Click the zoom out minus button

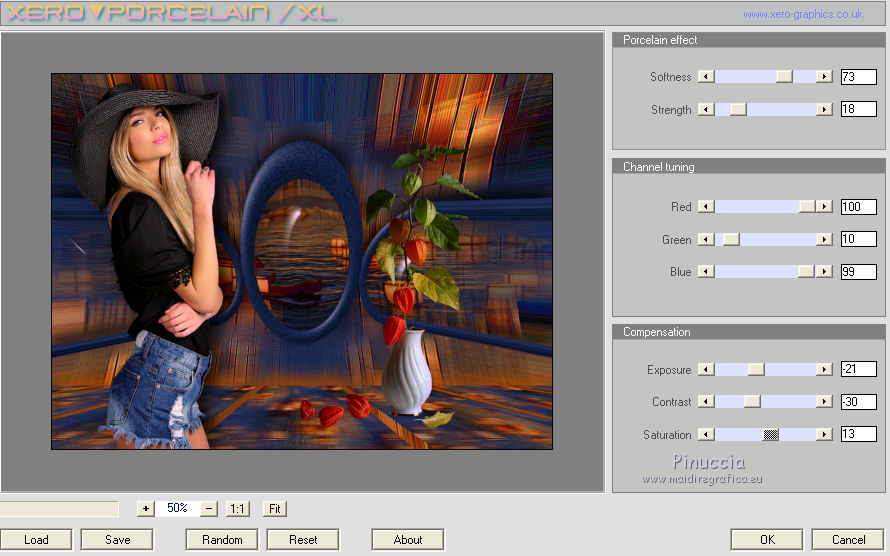(209, 508)
